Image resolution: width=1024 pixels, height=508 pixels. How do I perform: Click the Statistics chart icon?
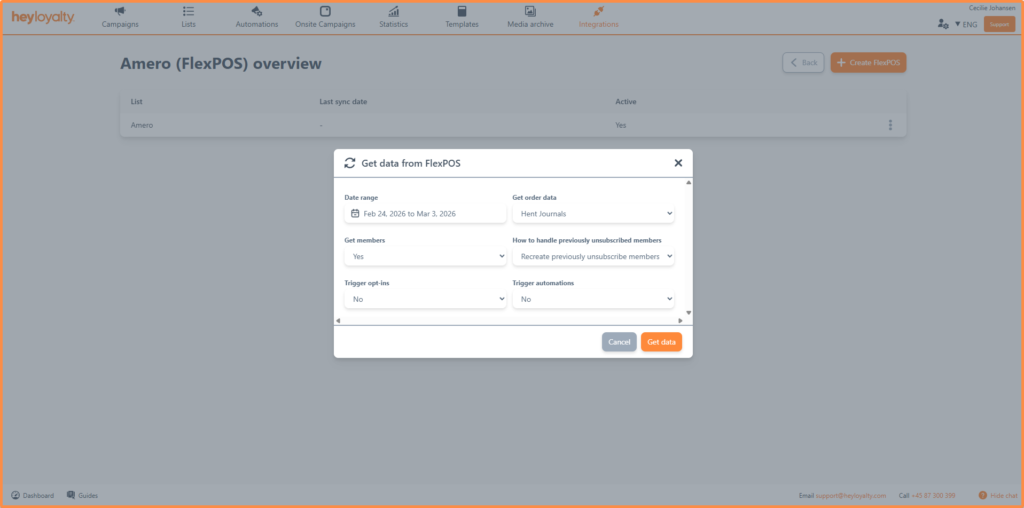coord(394,11)
